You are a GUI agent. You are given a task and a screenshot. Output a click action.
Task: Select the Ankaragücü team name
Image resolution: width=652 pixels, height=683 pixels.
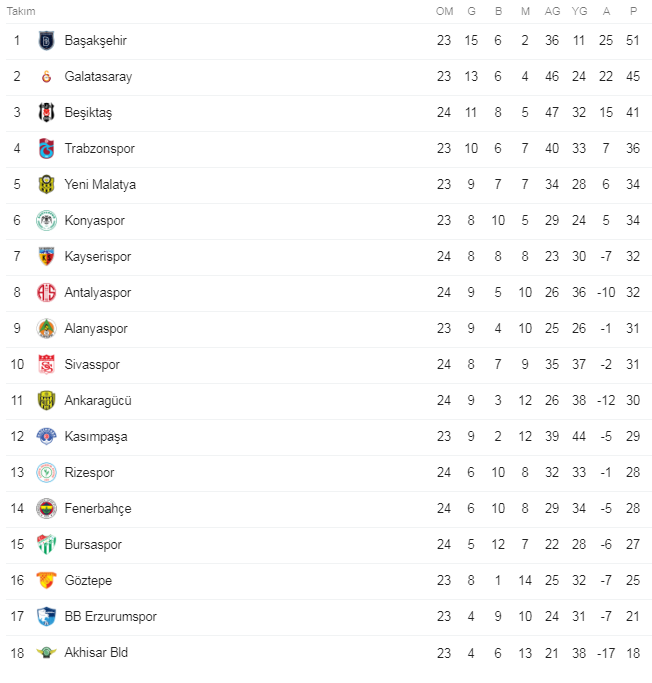tap(98, 400)
